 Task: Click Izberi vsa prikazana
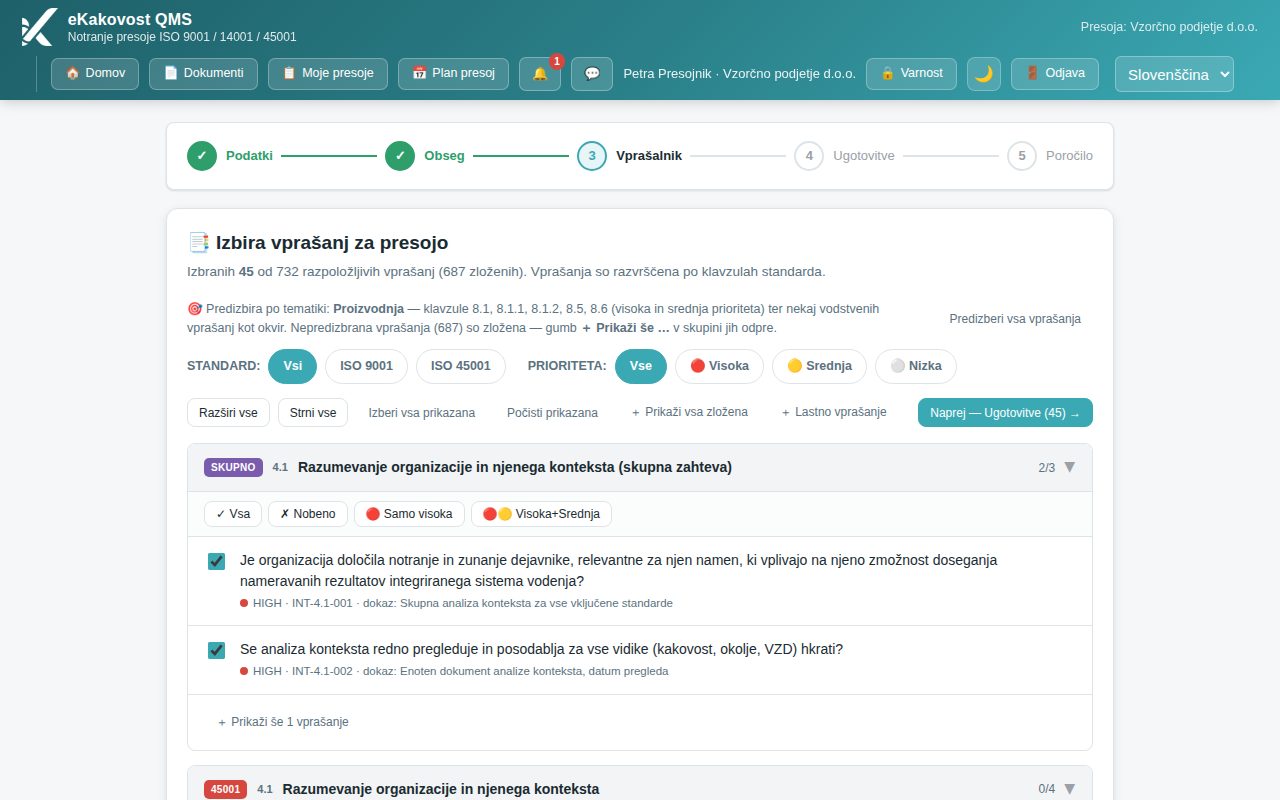pos(422,412)
